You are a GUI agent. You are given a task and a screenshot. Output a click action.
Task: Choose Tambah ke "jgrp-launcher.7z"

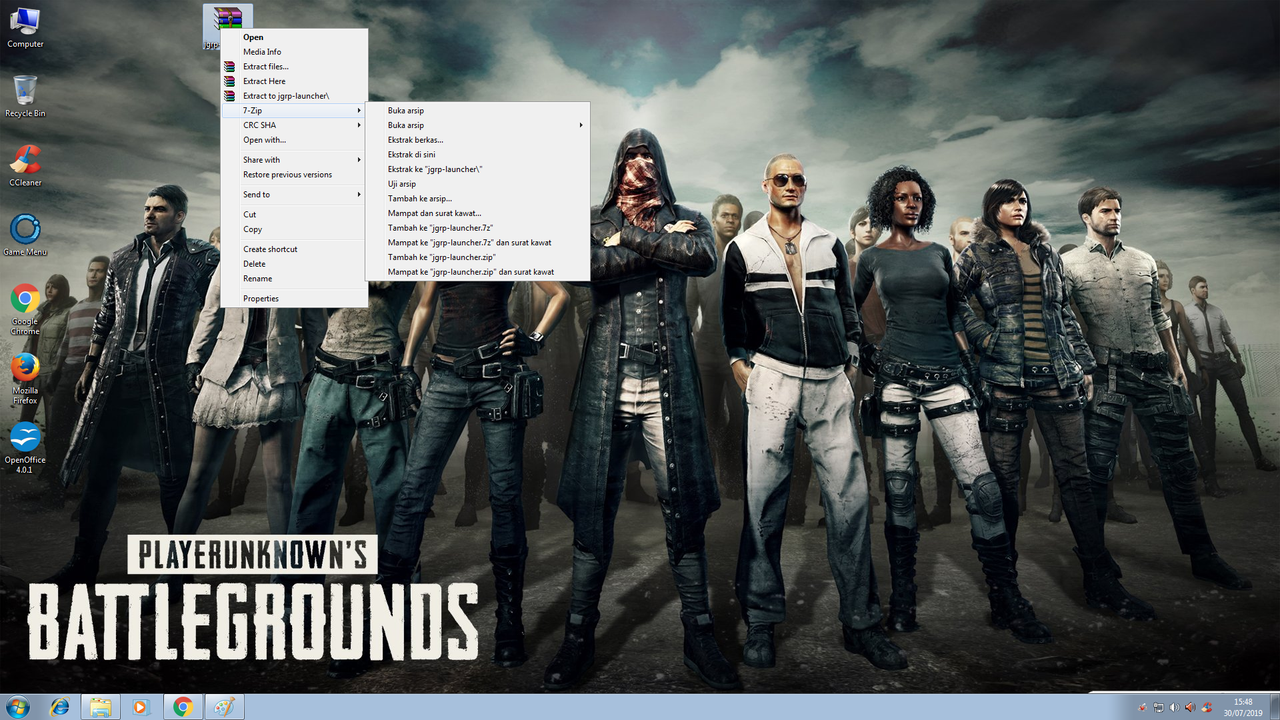pos(478,227)
